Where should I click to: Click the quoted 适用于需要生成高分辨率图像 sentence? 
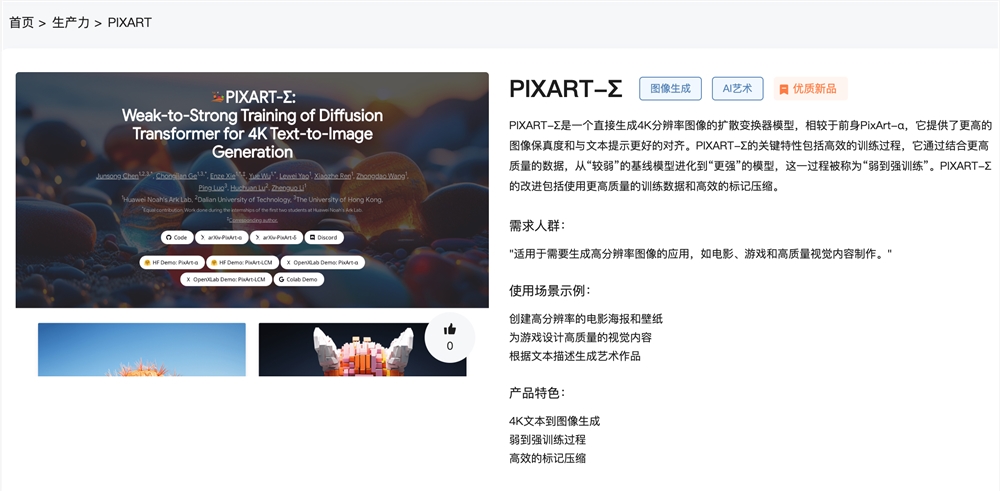pyautogui.click(x=700, y=254)
